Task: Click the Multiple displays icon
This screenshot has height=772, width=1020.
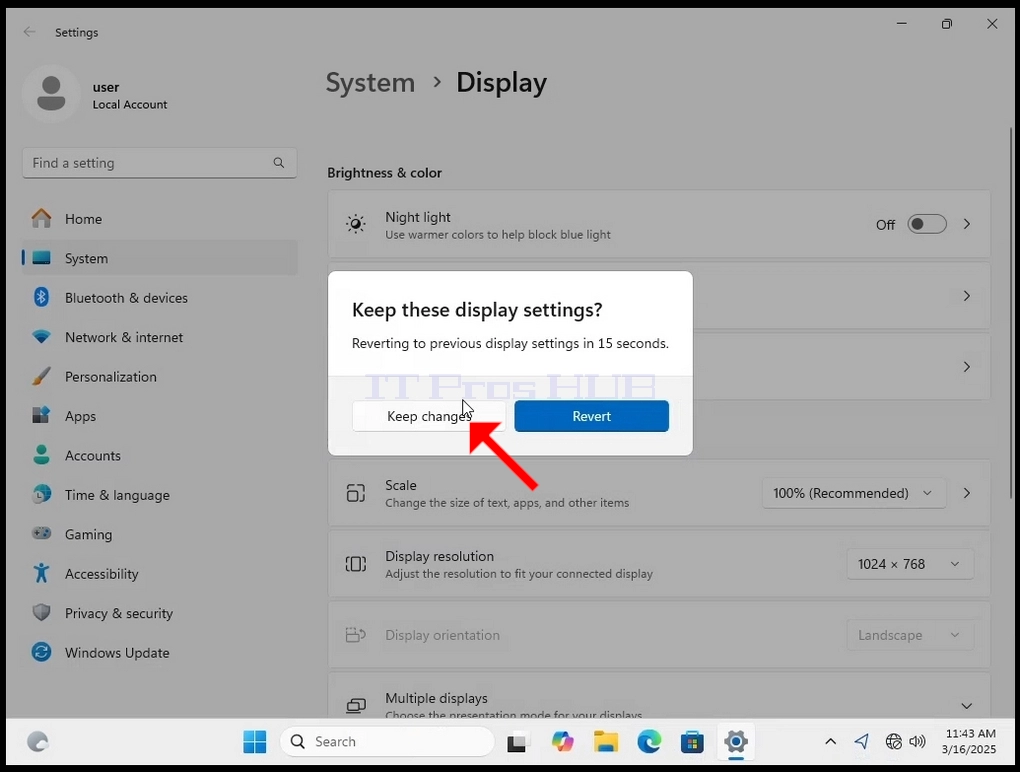Action: click(x=356, y=706)
